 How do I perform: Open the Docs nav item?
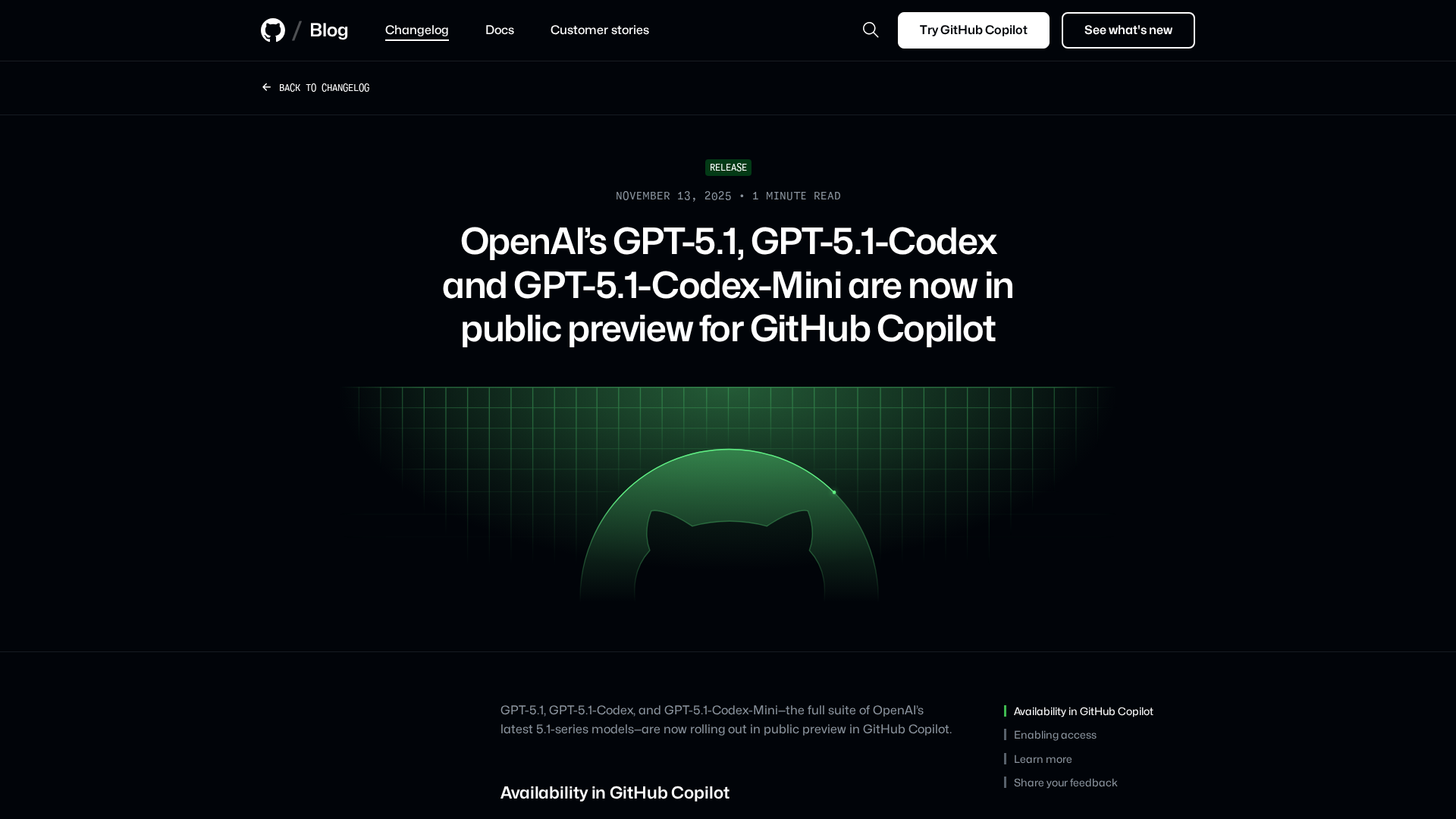500,30
